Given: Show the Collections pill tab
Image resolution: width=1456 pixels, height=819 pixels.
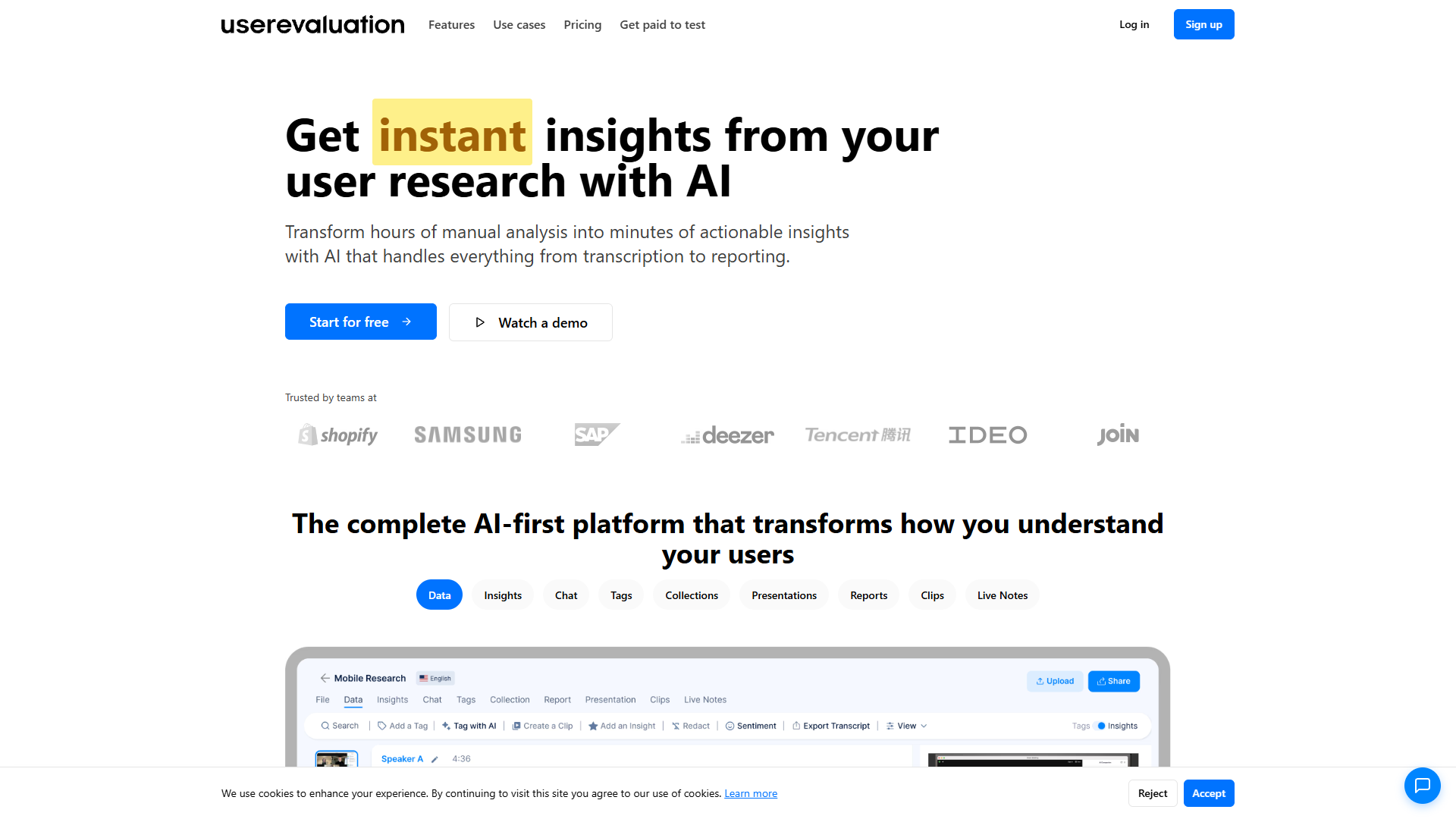Looking at the screenshot, I should coord(692,595).
